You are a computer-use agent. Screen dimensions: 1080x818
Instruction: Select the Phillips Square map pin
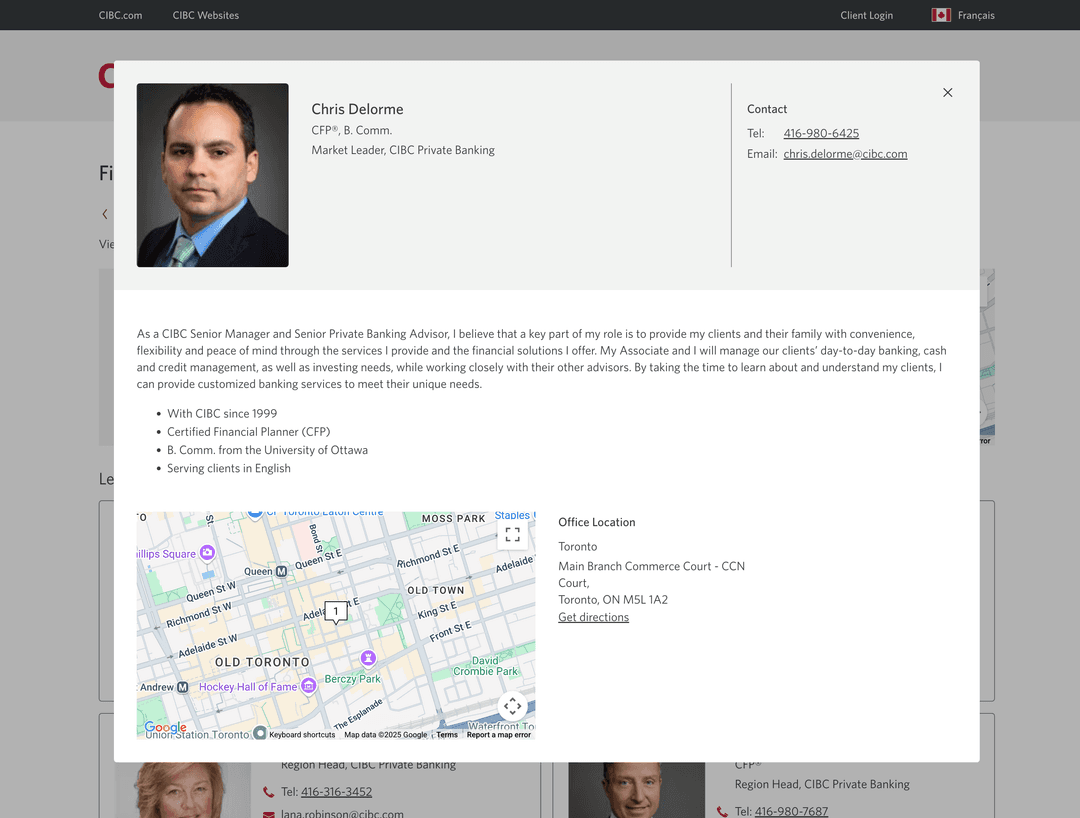coord(207,553)
